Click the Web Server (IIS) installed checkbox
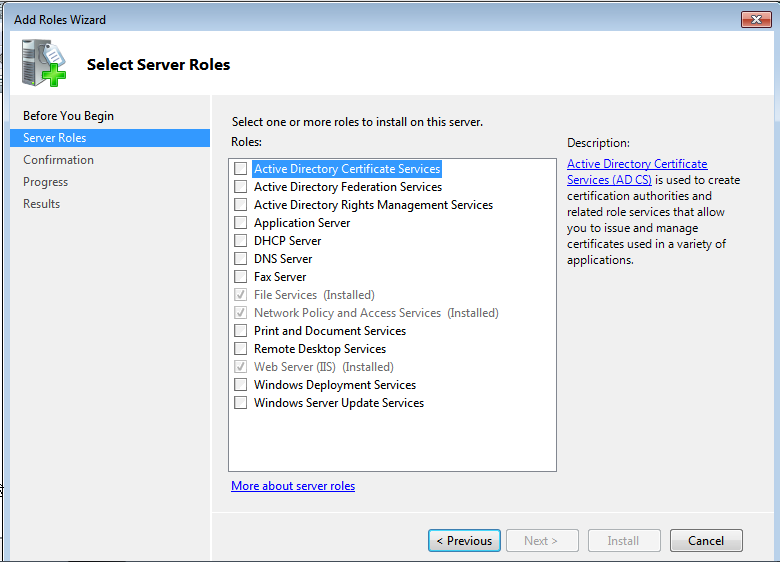 click(x=241, y=367)
